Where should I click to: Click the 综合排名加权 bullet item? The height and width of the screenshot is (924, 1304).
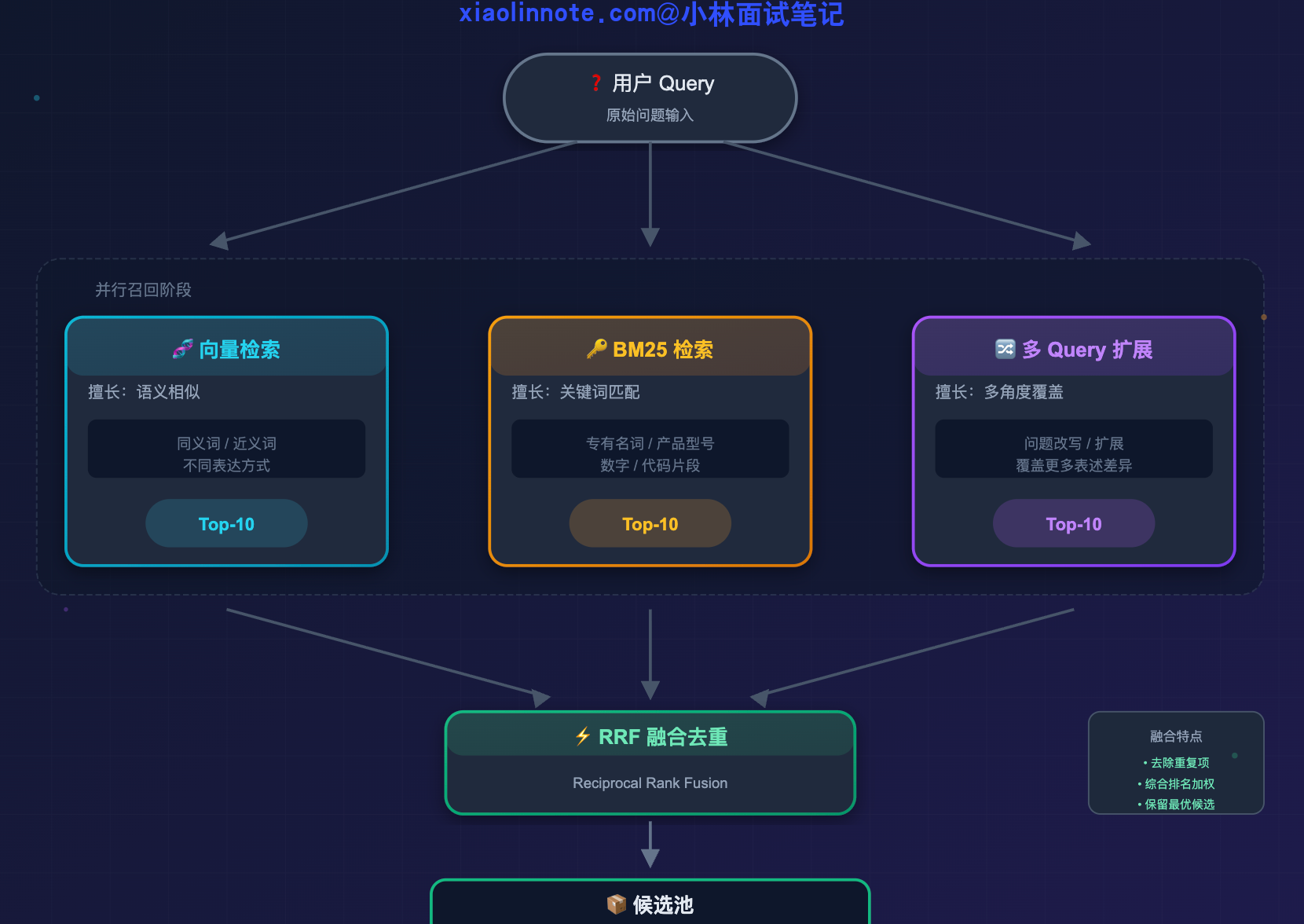(1179, 784)
